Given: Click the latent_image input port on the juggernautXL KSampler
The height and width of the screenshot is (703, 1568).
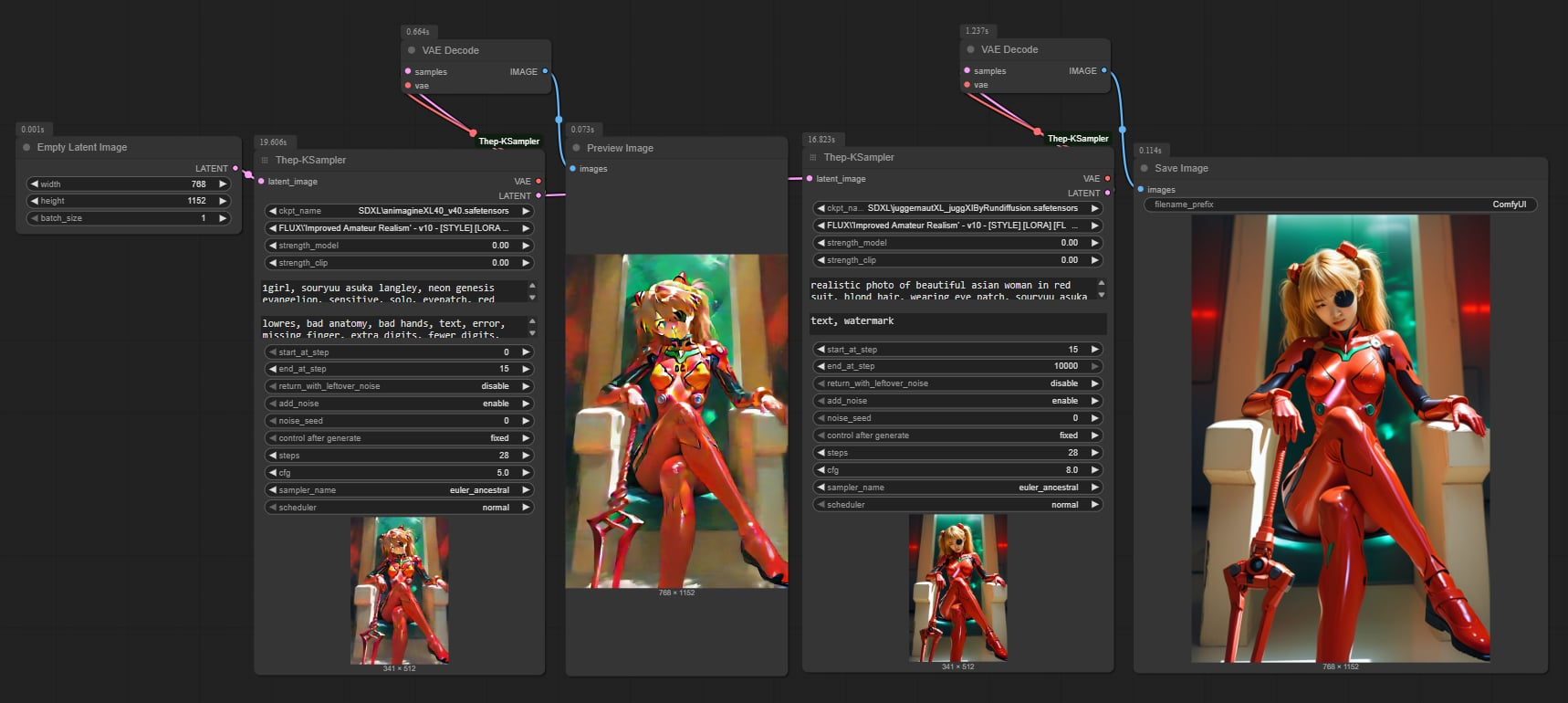Looking at the screenshot, I should 810,179.
